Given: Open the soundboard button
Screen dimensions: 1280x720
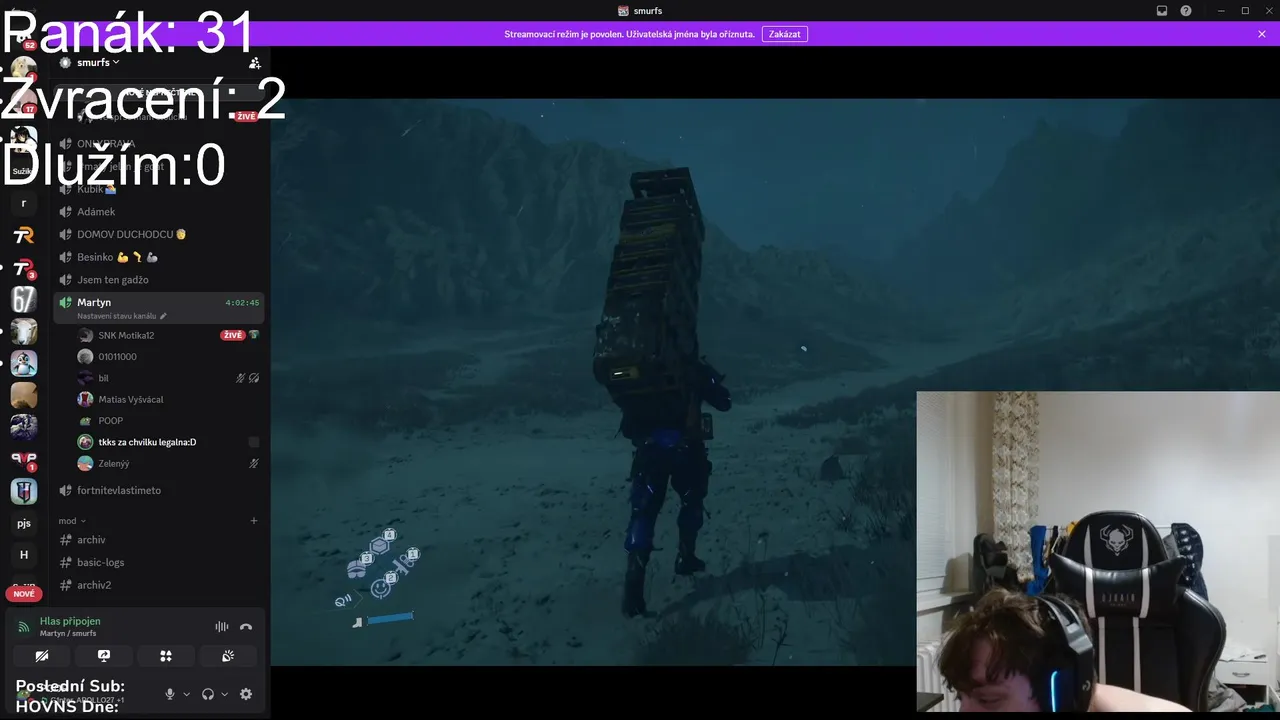Looking at the screenshot, I should pyautogui.click(x=228, y=656).
